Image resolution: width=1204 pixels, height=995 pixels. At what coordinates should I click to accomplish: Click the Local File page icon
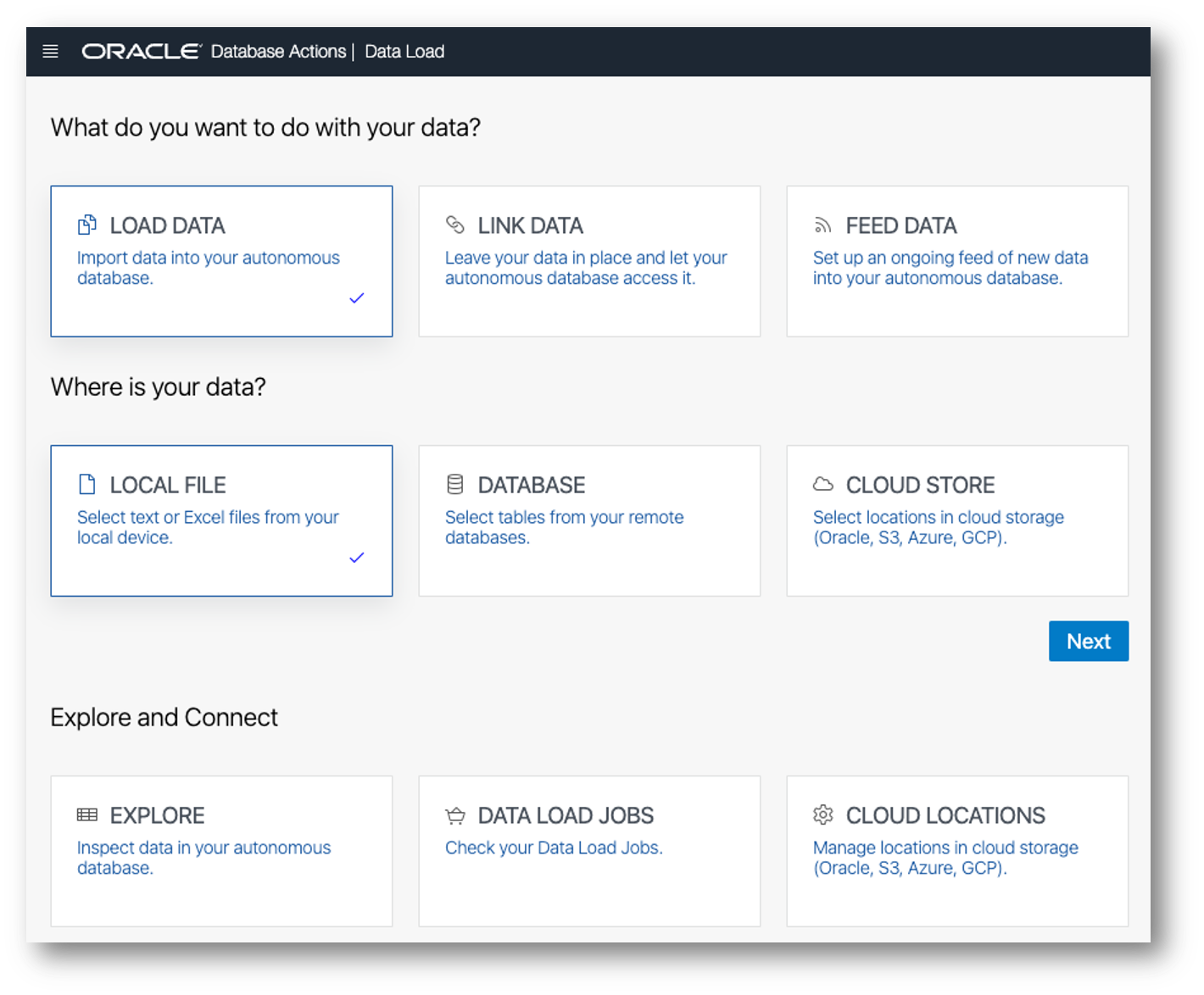[86, 484]
